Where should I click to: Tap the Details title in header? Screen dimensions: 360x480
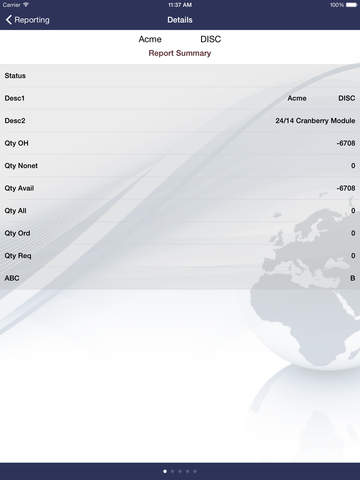(180, 20)
